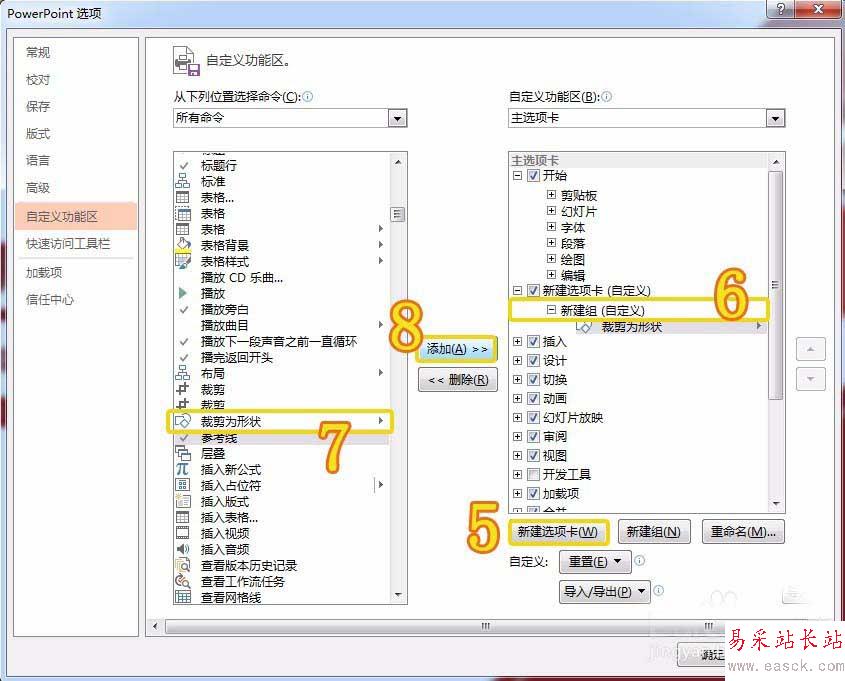Image resolution: width=845 pixels, height=681 pixels.
Task: Select 校对 in options sidebar
Action: pos(38,80)
